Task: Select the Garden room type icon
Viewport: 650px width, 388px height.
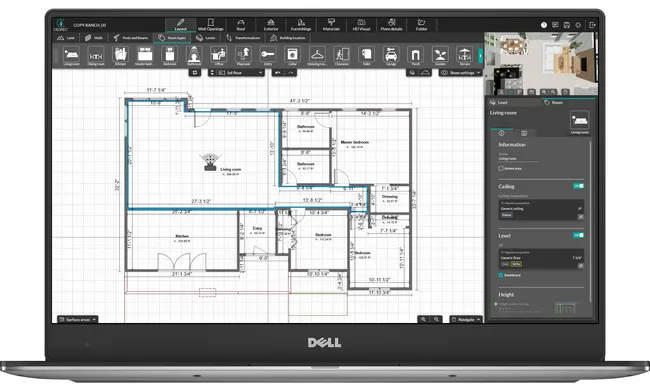Action: pos(440,54)
